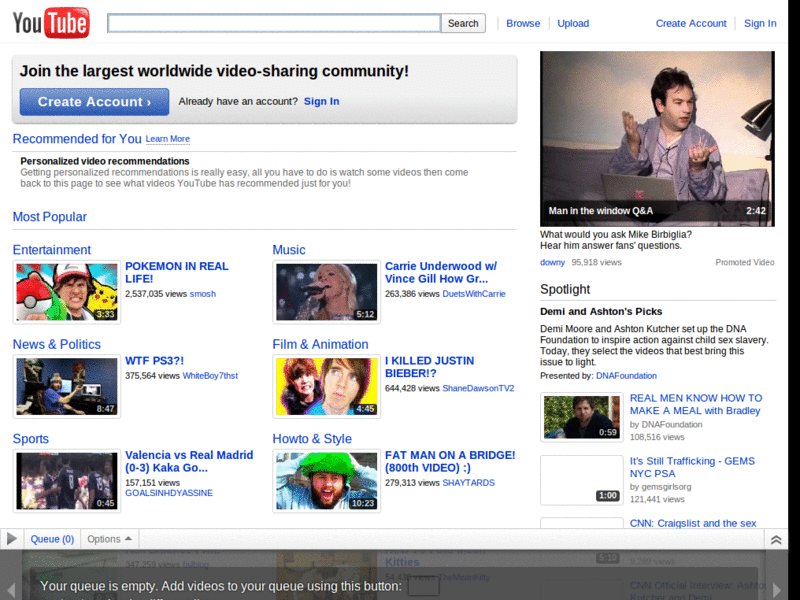
Task: Open the Most Popular heading link
Action: pos(49,217)
